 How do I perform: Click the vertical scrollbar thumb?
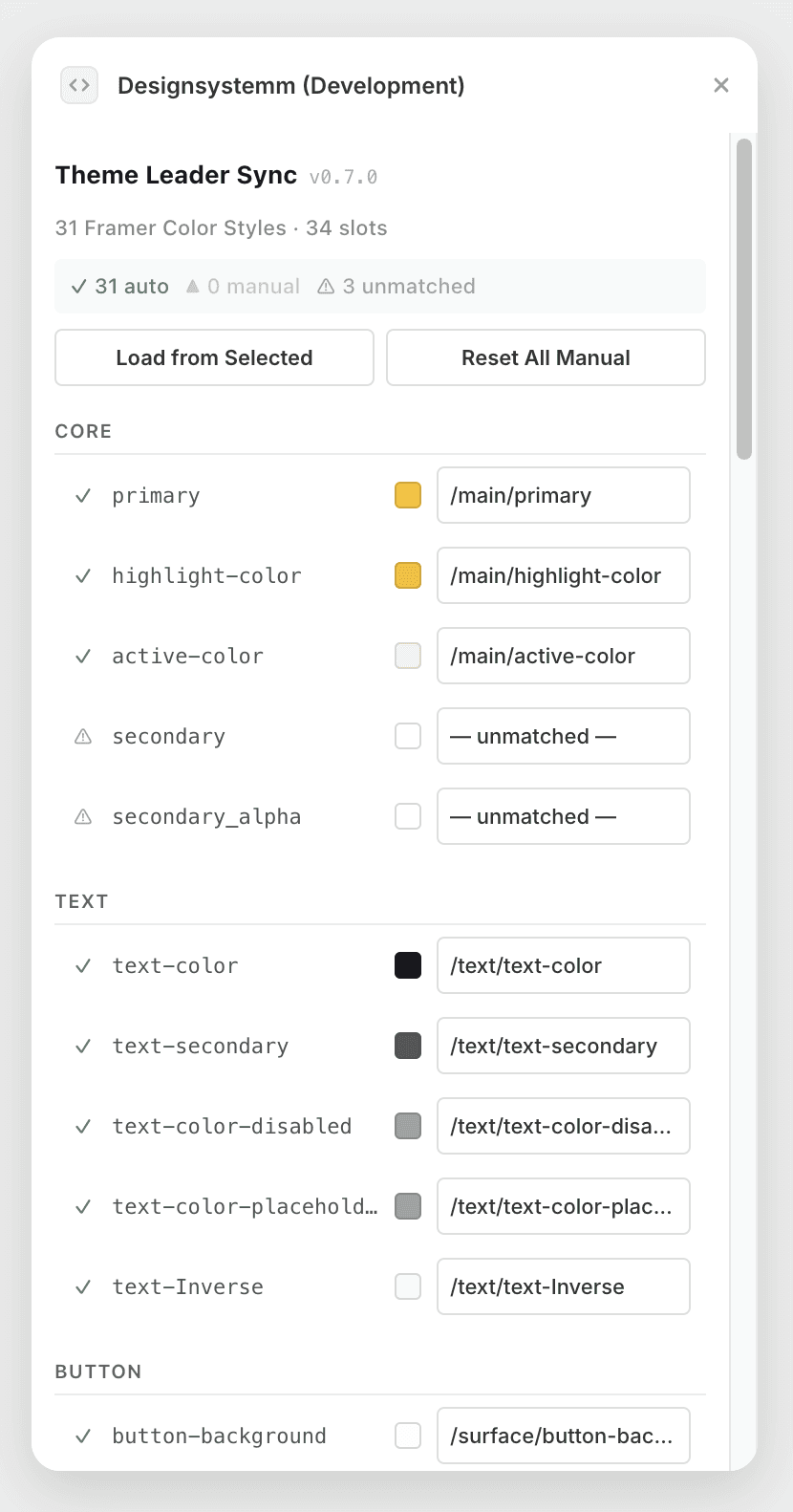tap(744, 298)
